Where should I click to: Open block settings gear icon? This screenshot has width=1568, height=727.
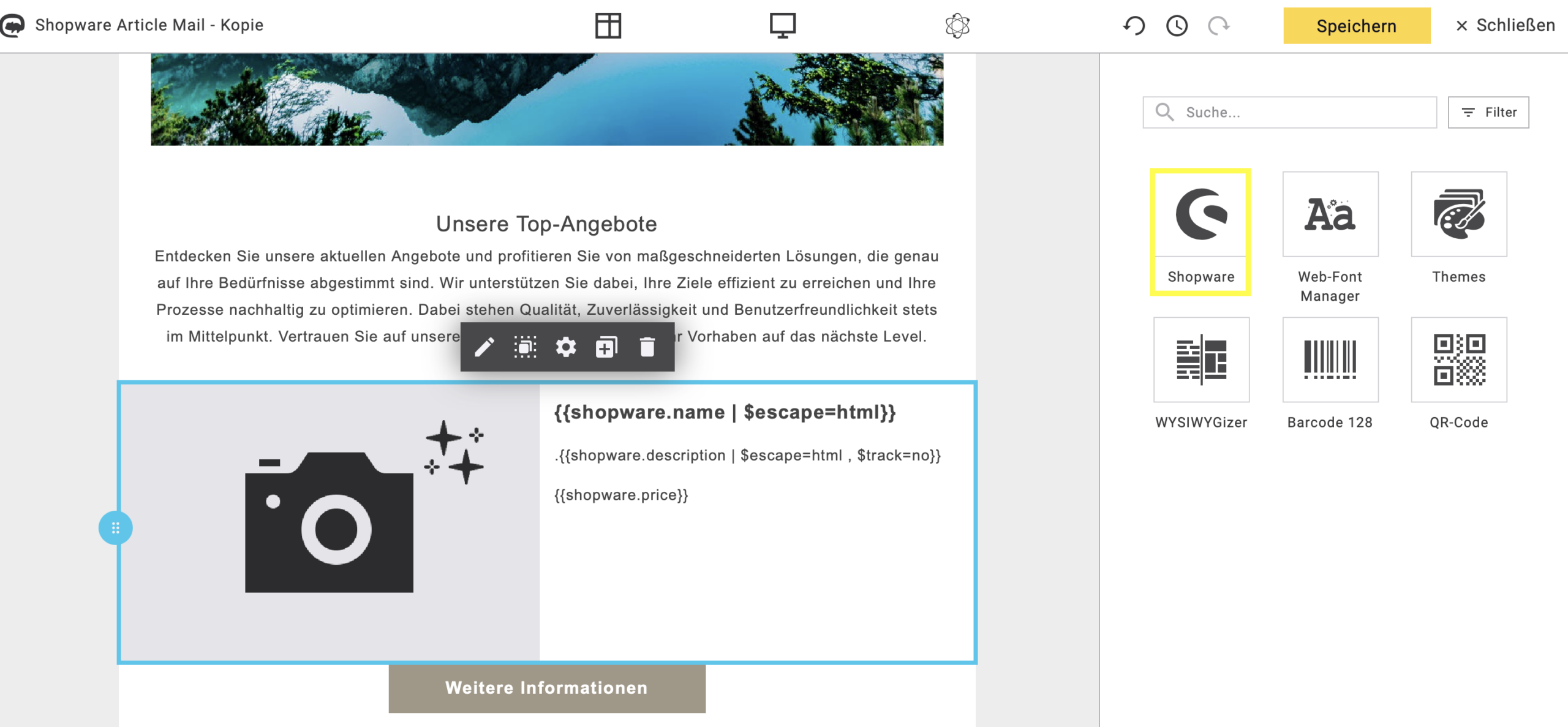tap(565, 347)
